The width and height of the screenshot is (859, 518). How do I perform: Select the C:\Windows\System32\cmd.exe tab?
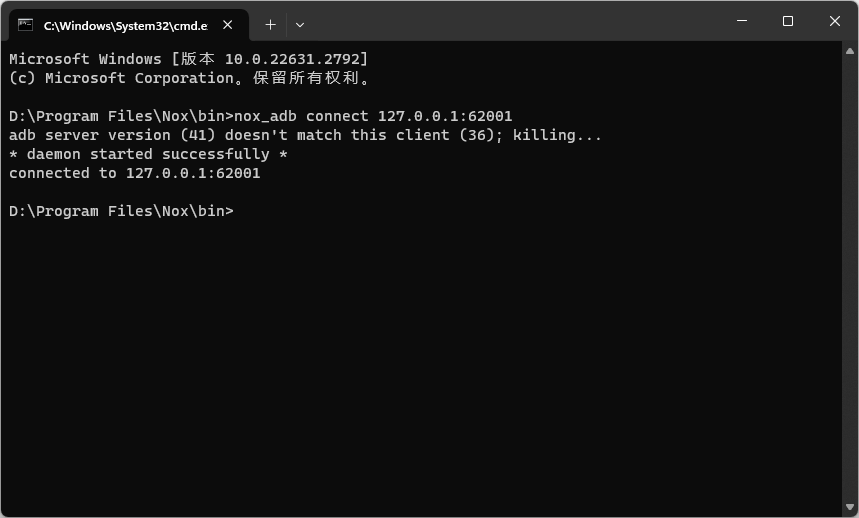[x=126, y=25]
